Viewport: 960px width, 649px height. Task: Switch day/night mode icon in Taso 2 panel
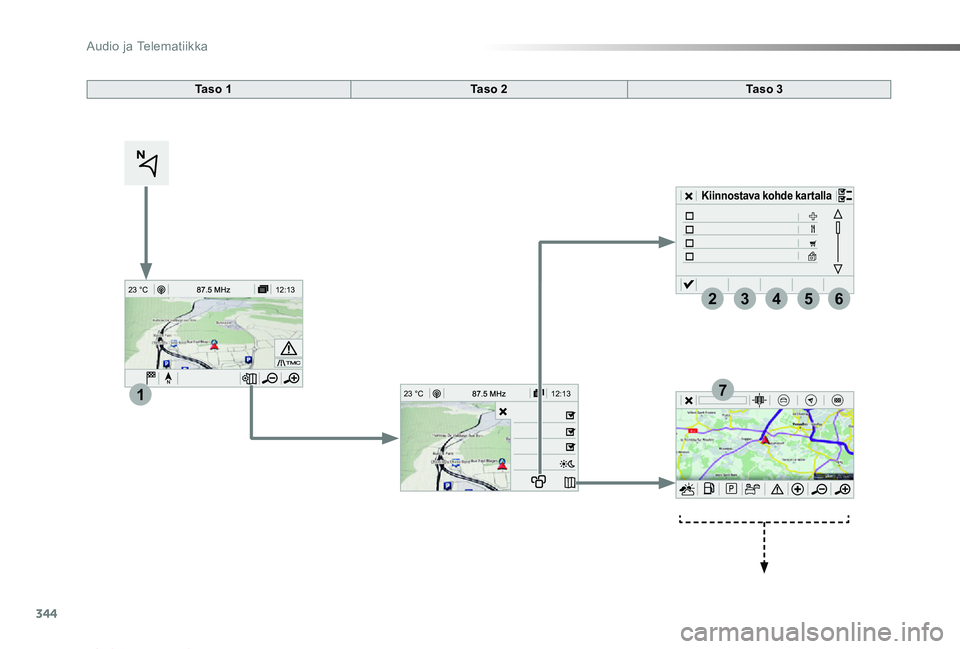tap(567, 464)
